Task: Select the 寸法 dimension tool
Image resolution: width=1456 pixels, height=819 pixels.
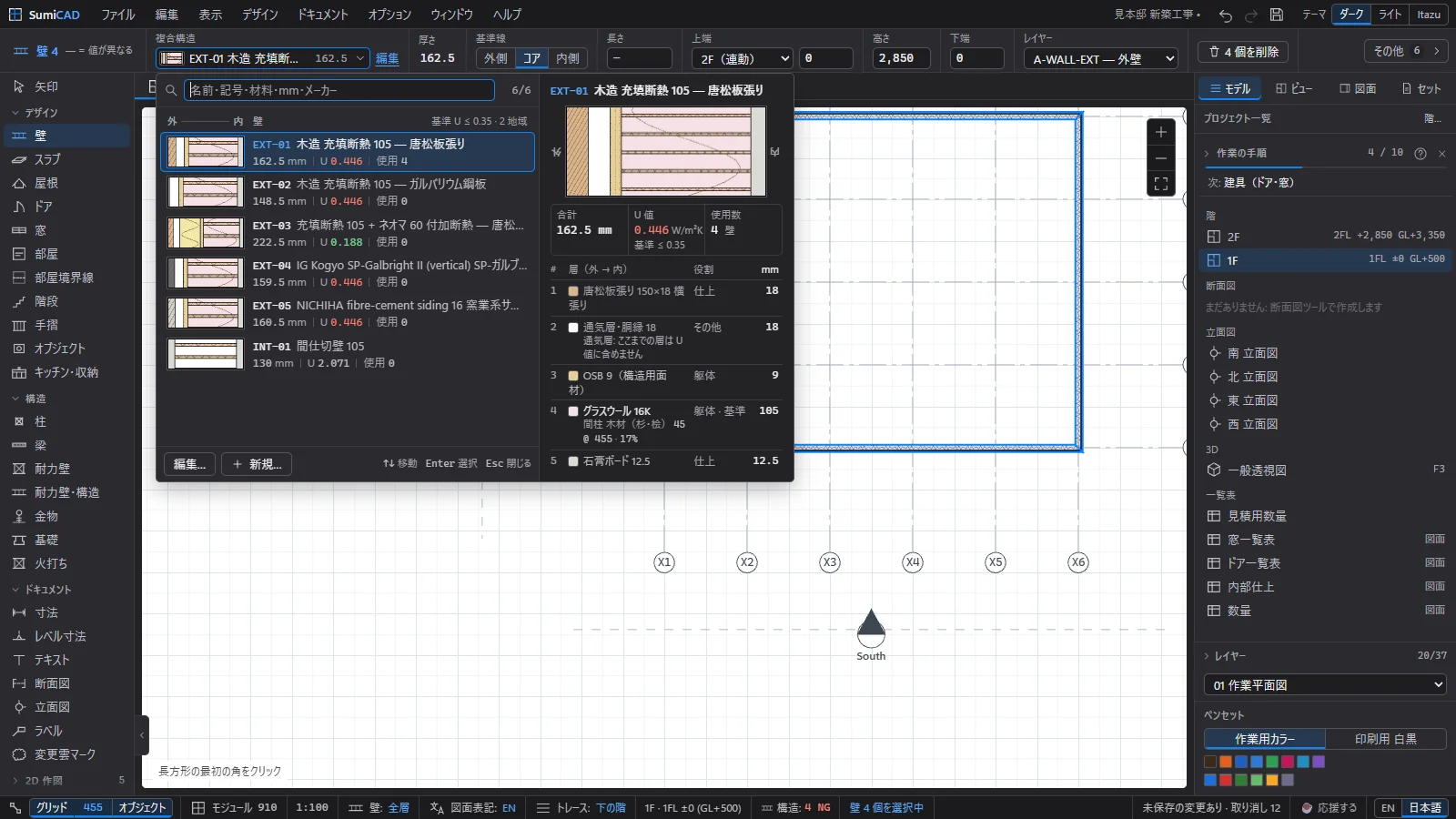Action: point(68,612)
